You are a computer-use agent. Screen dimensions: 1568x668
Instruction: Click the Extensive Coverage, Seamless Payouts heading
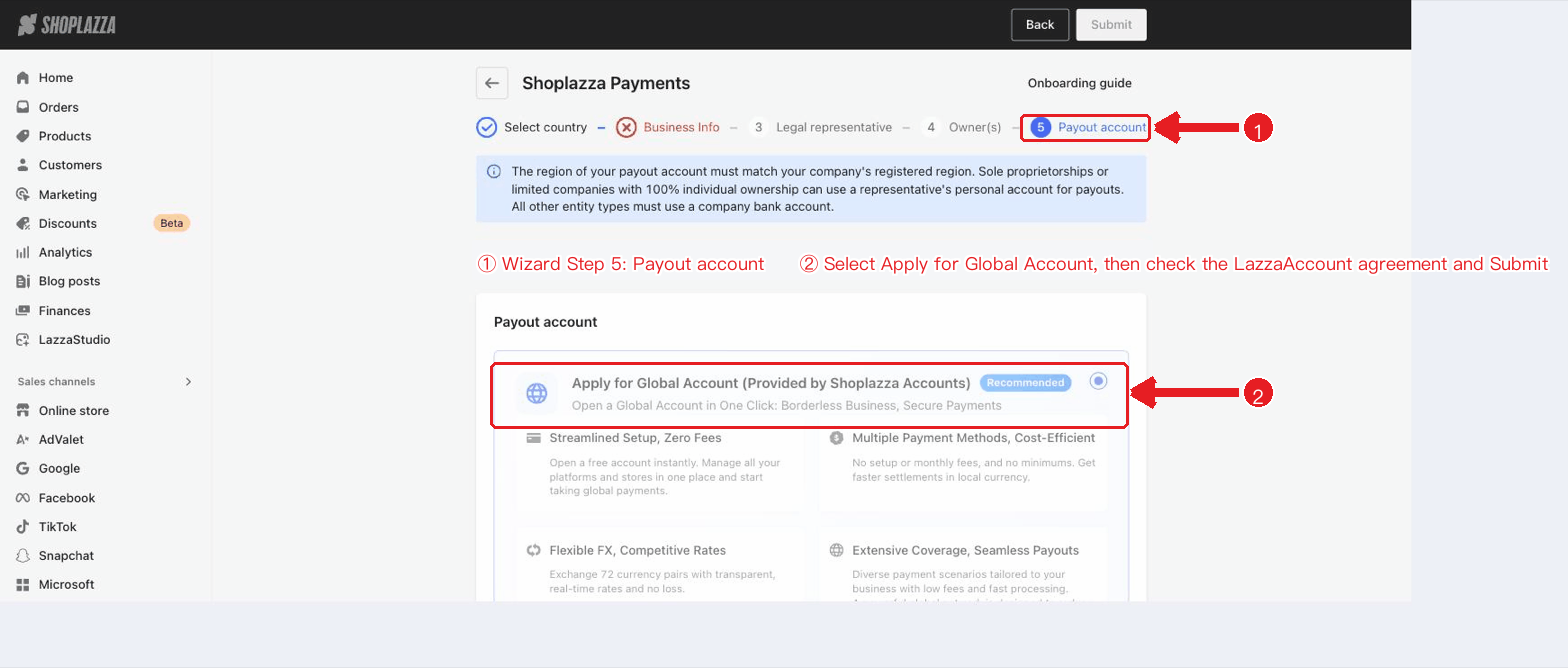point(965,550)
